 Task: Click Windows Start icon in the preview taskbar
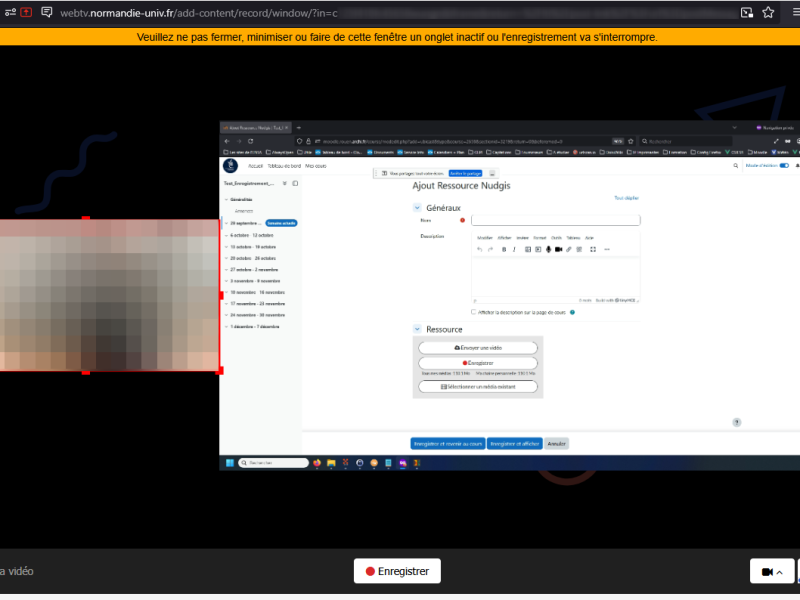click(230, 463)
